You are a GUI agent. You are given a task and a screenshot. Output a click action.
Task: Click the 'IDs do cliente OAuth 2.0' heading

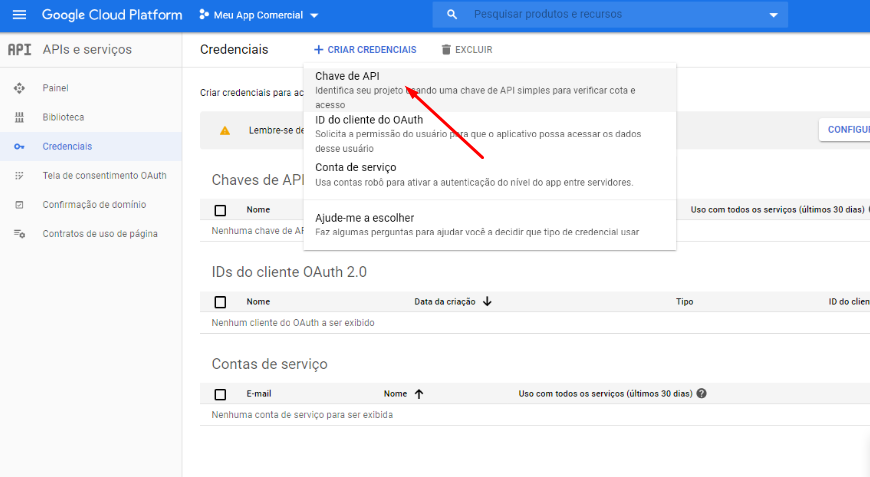click(x=289, y=272)
